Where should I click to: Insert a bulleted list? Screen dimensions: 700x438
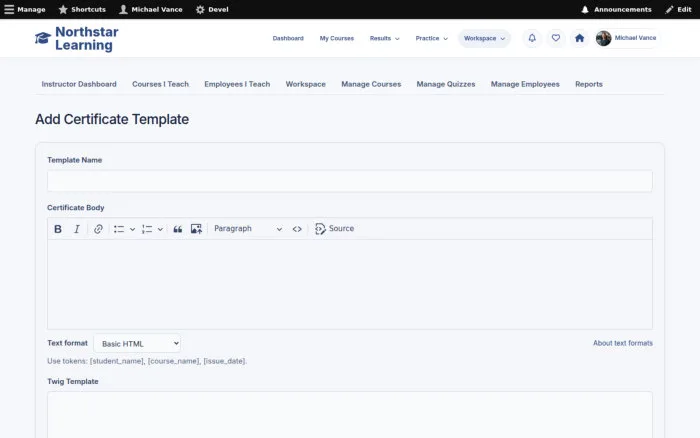pos(119,229)
